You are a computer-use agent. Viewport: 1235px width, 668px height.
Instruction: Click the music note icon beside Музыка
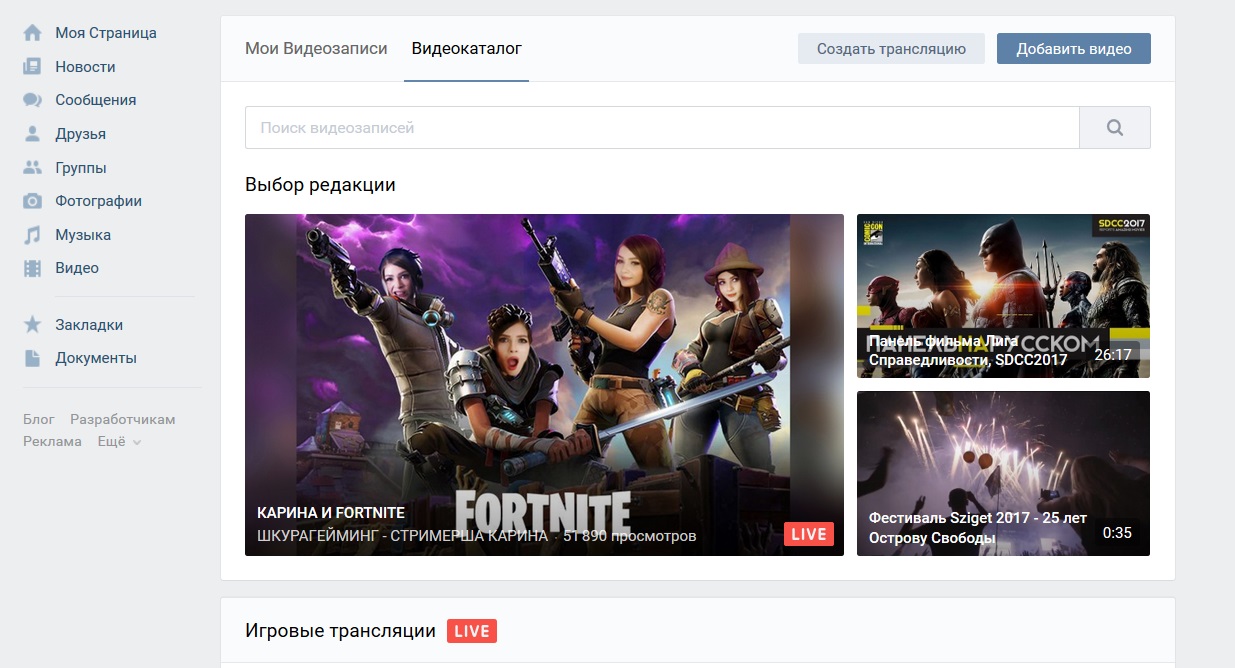(x=33, y=235)
